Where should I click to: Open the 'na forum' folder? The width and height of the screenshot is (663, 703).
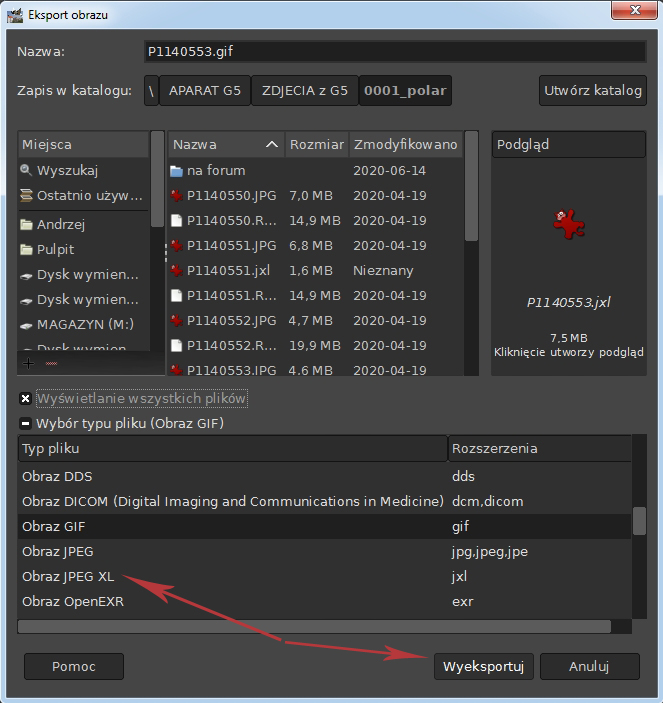click(215, 171)
